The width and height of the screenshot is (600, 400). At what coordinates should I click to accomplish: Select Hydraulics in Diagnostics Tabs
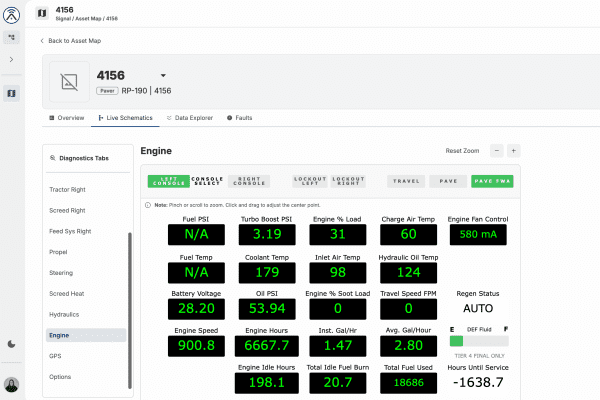[x=64, y=314]
